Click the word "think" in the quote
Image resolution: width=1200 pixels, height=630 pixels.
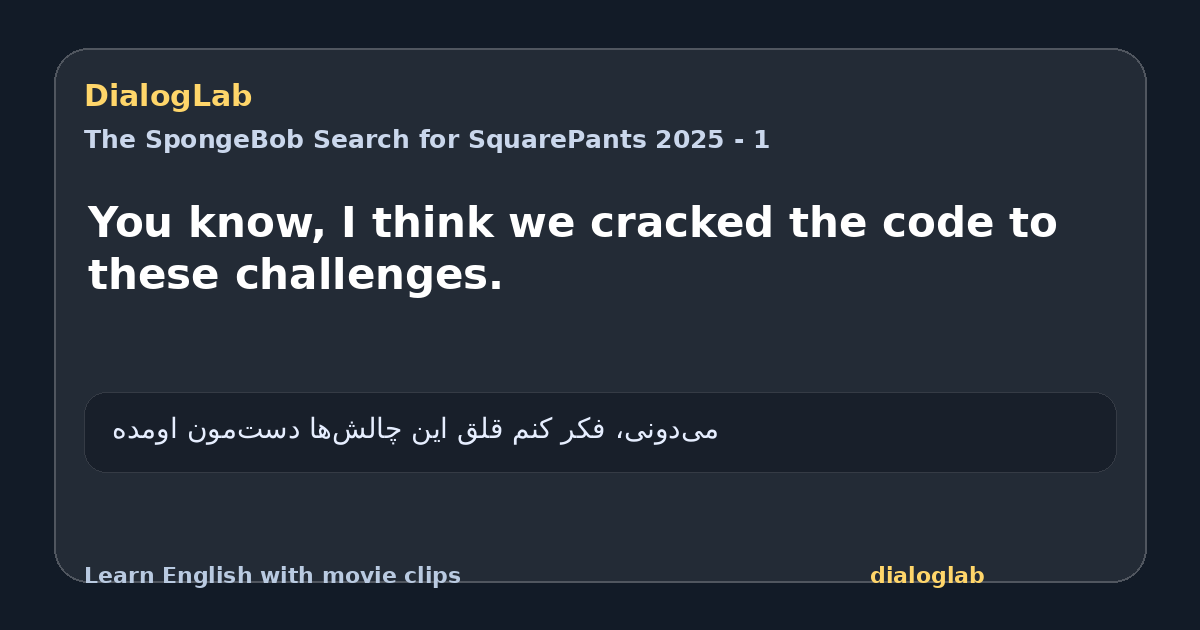pos(433,223)
